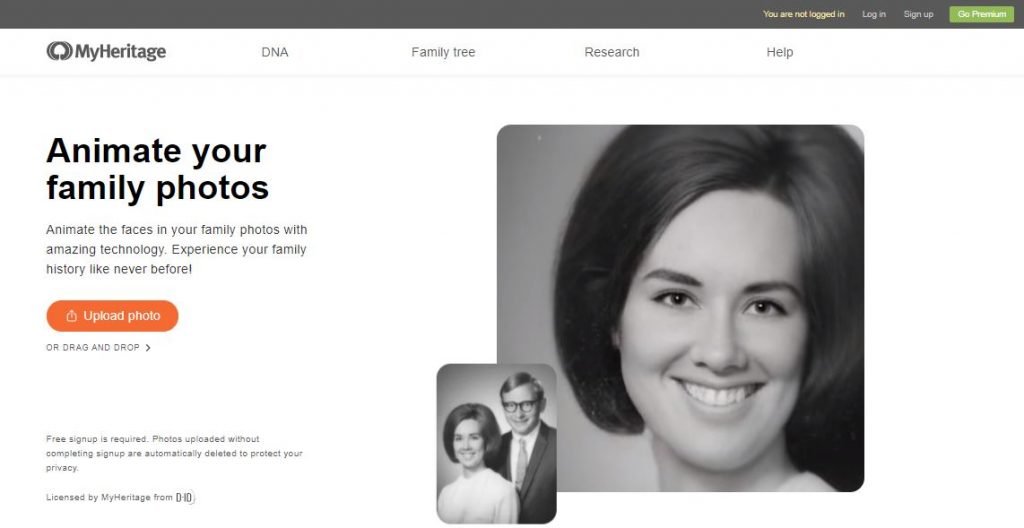The width and height of the screenshot is (1024, 528).
Task: Click the free signup privacy notice text
Action: click(174, 454)
